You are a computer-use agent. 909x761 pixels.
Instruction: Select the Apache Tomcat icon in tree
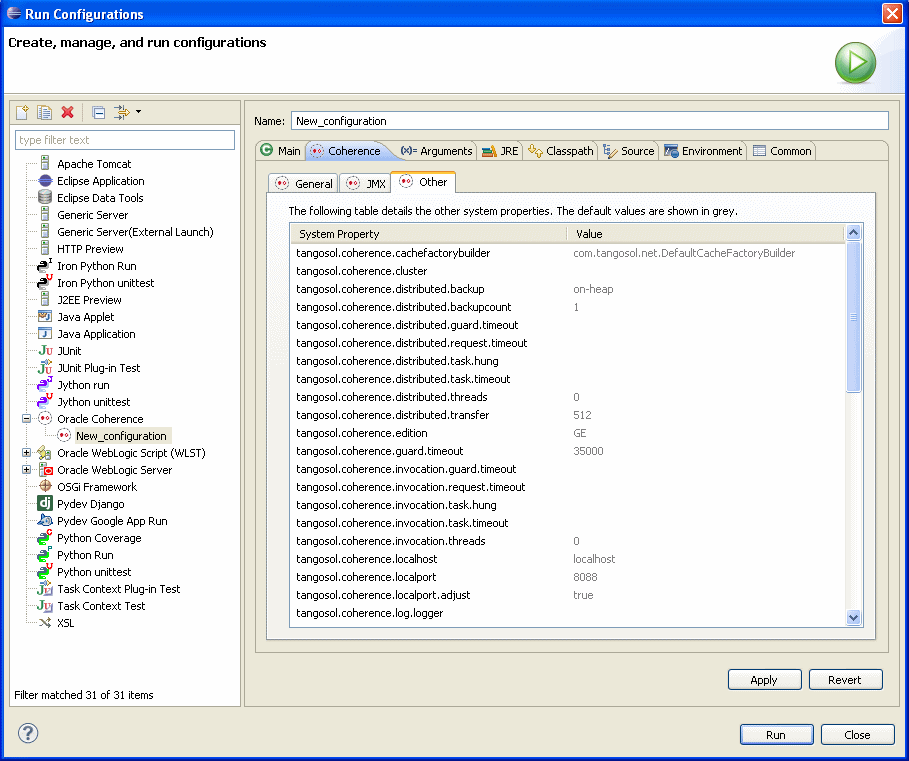point(45,163)
